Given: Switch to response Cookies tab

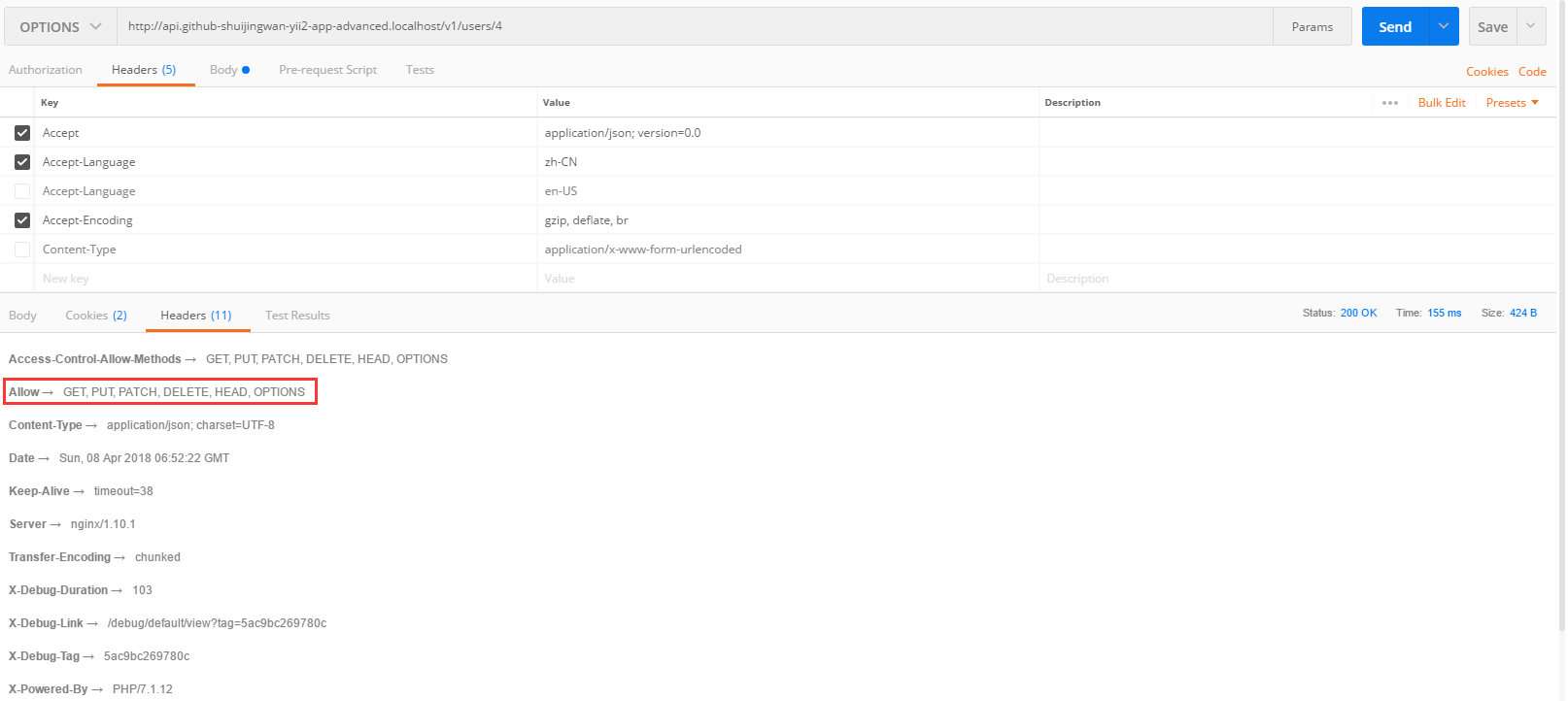Looking at the screenshot, I should coord(95,316).
